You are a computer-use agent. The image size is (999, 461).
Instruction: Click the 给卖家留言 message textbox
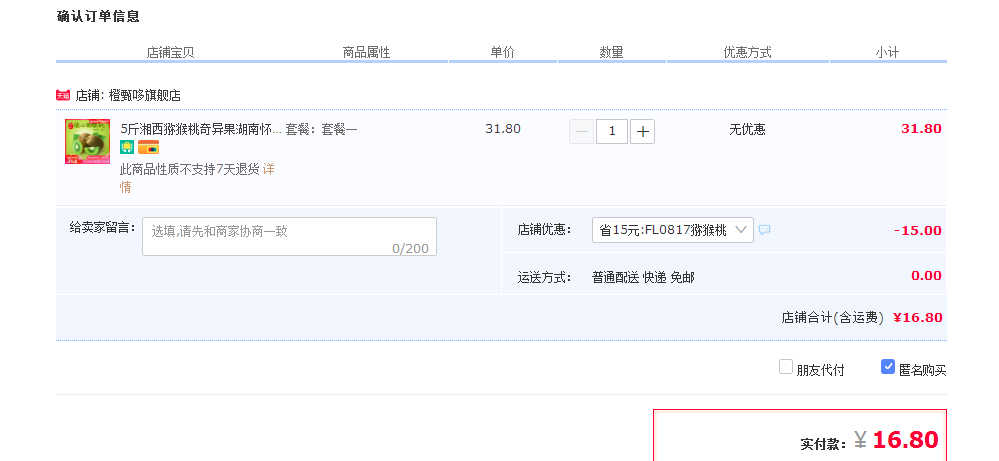pyautogui.click(x=289, y=236)
